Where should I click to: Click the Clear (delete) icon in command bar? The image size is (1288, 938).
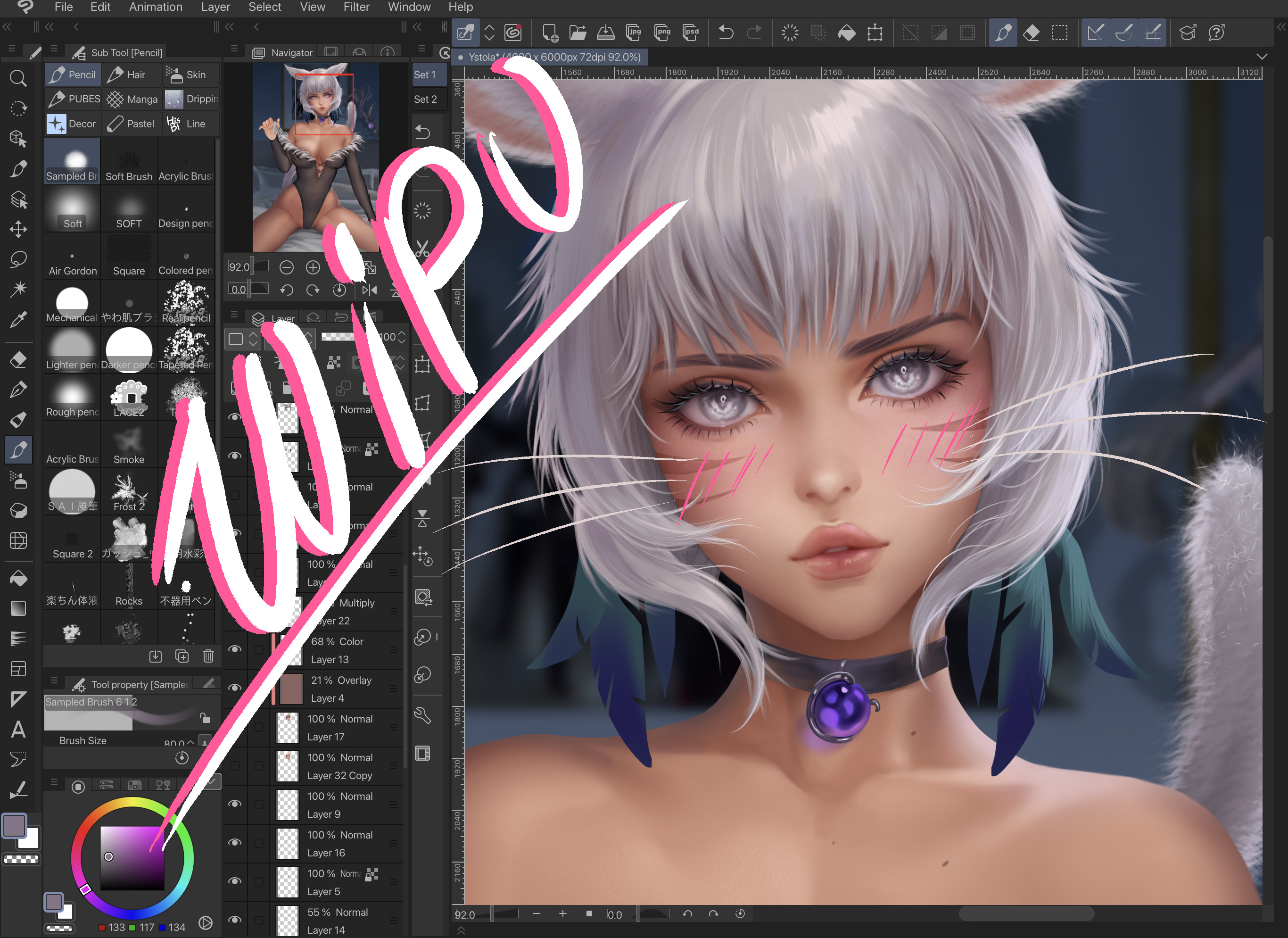790,33
